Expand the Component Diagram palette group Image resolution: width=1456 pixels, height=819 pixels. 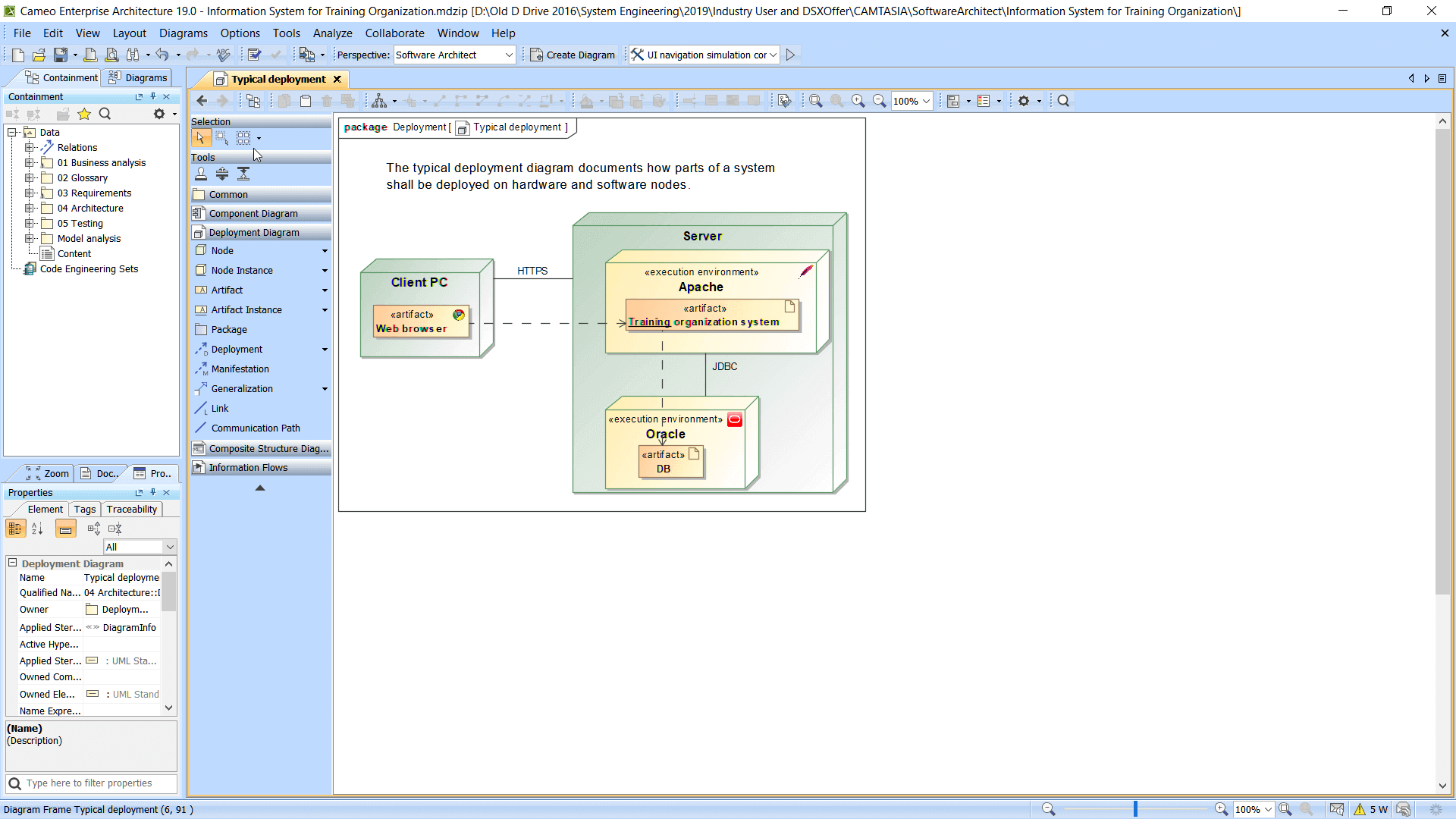(253, 213)
